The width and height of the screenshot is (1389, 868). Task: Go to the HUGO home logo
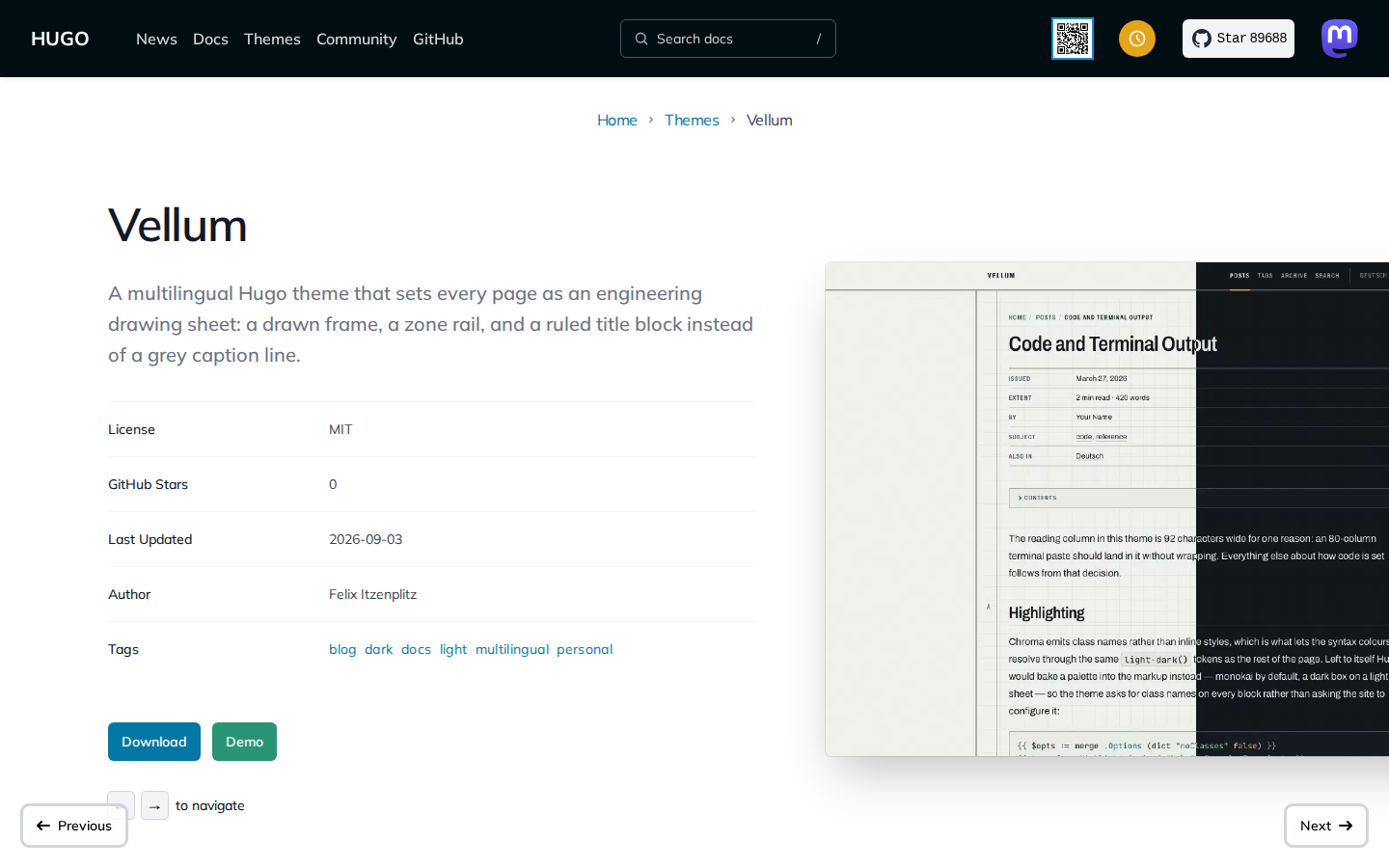point(60,39)
